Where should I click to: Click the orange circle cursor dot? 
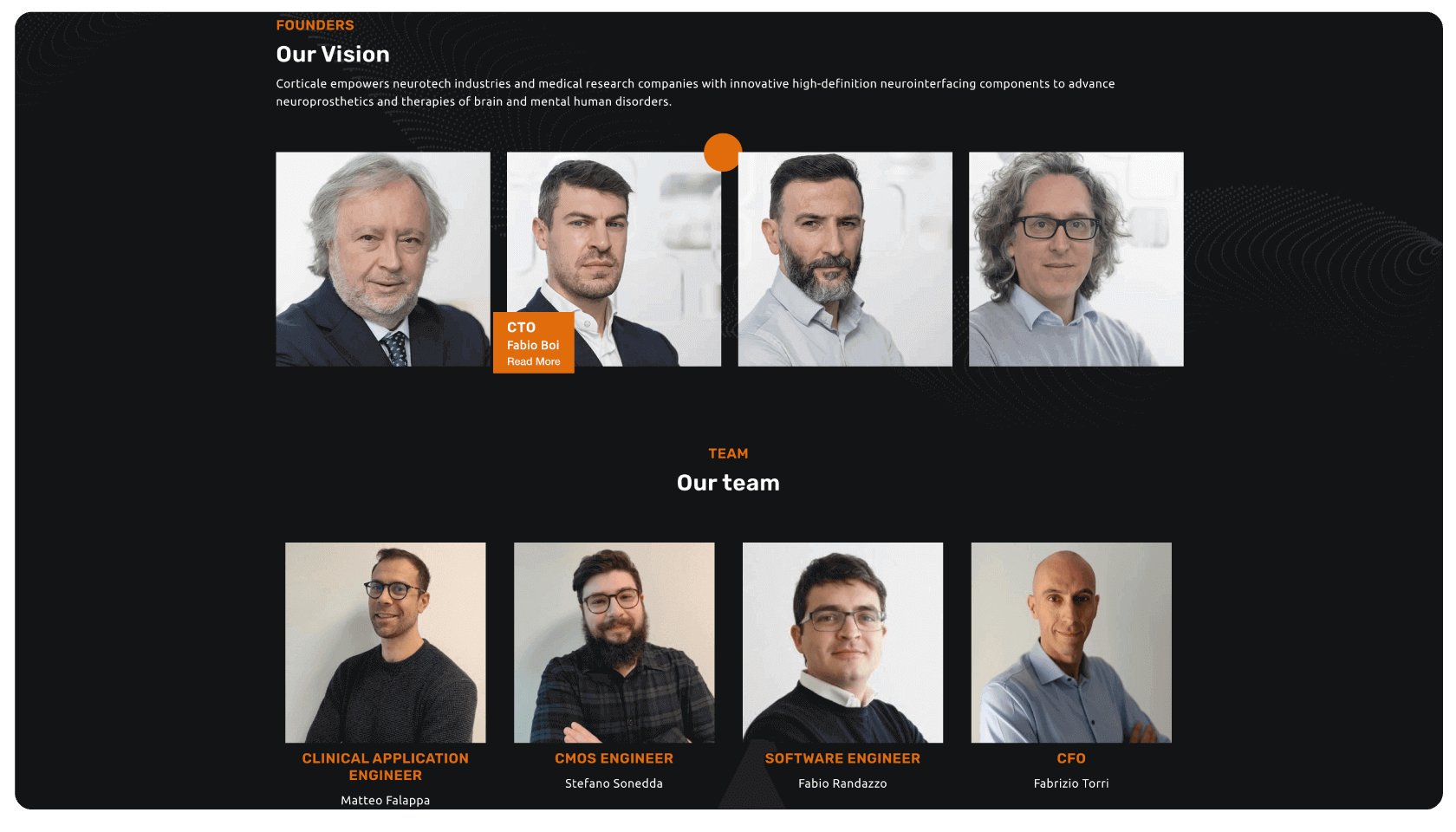[723, 153]
